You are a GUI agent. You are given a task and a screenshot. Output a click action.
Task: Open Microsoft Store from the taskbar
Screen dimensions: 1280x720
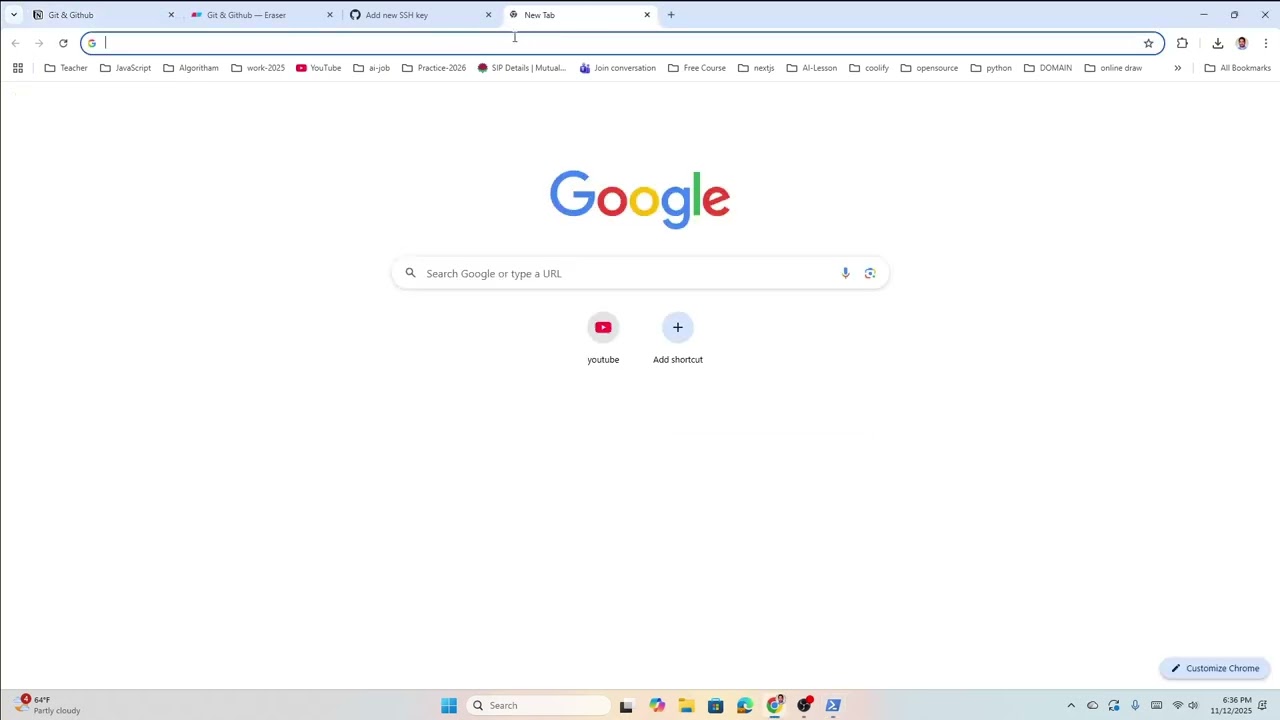click(715, 705)
